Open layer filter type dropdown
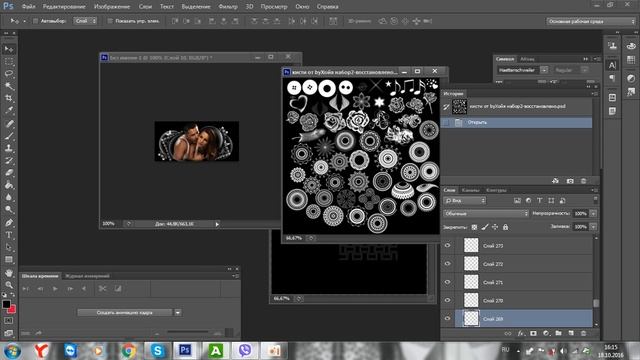Screen dimensions: 640x360 465,200
